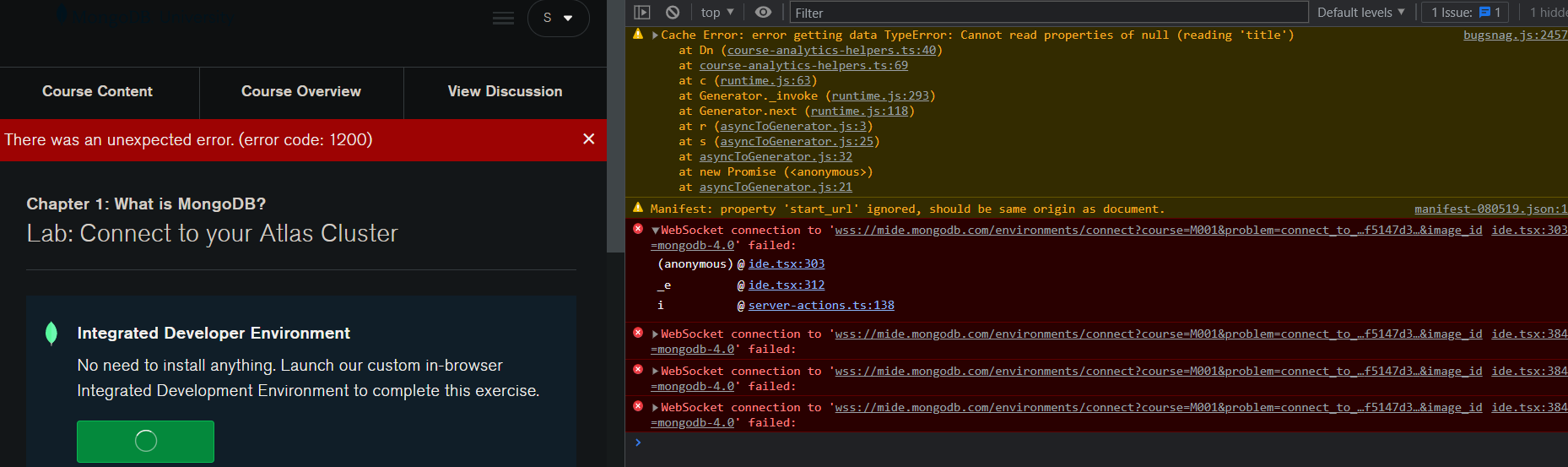The width and height of the screenshot is (1568, 467).
Task: Open the user account dropdown labeled S
Action: [x=558, y=18]
